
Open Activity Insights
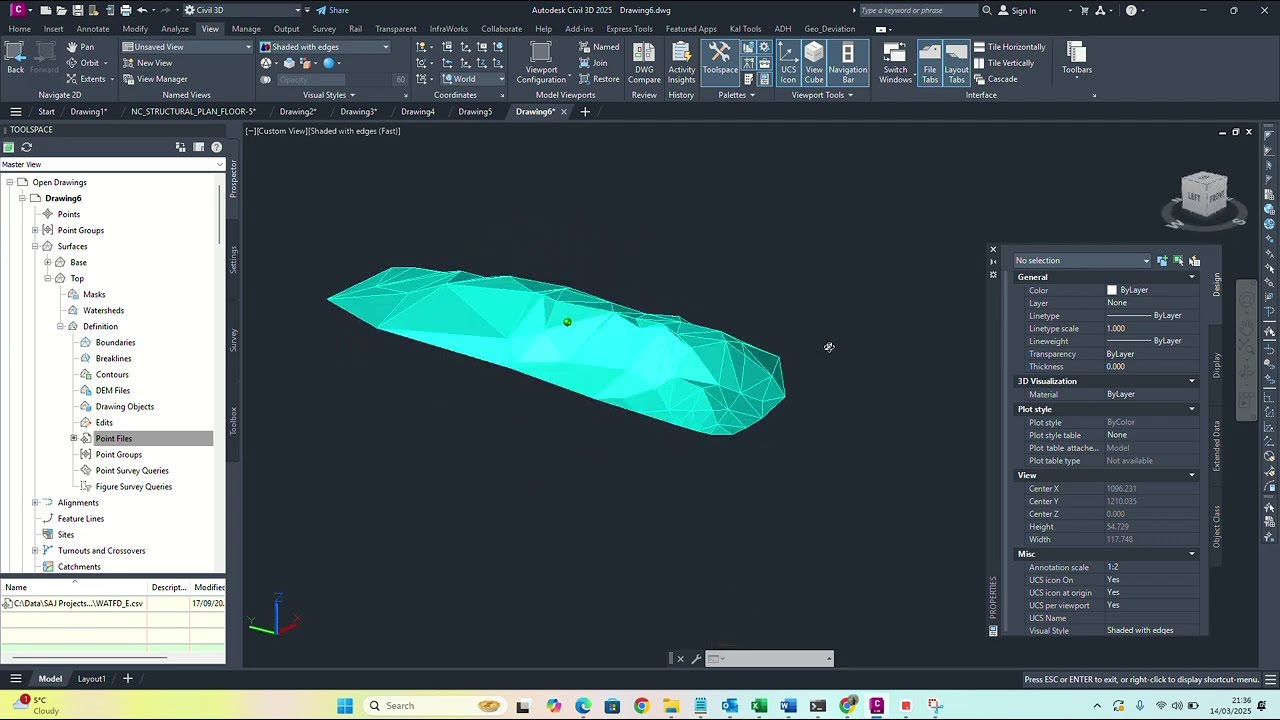(681, 62)
